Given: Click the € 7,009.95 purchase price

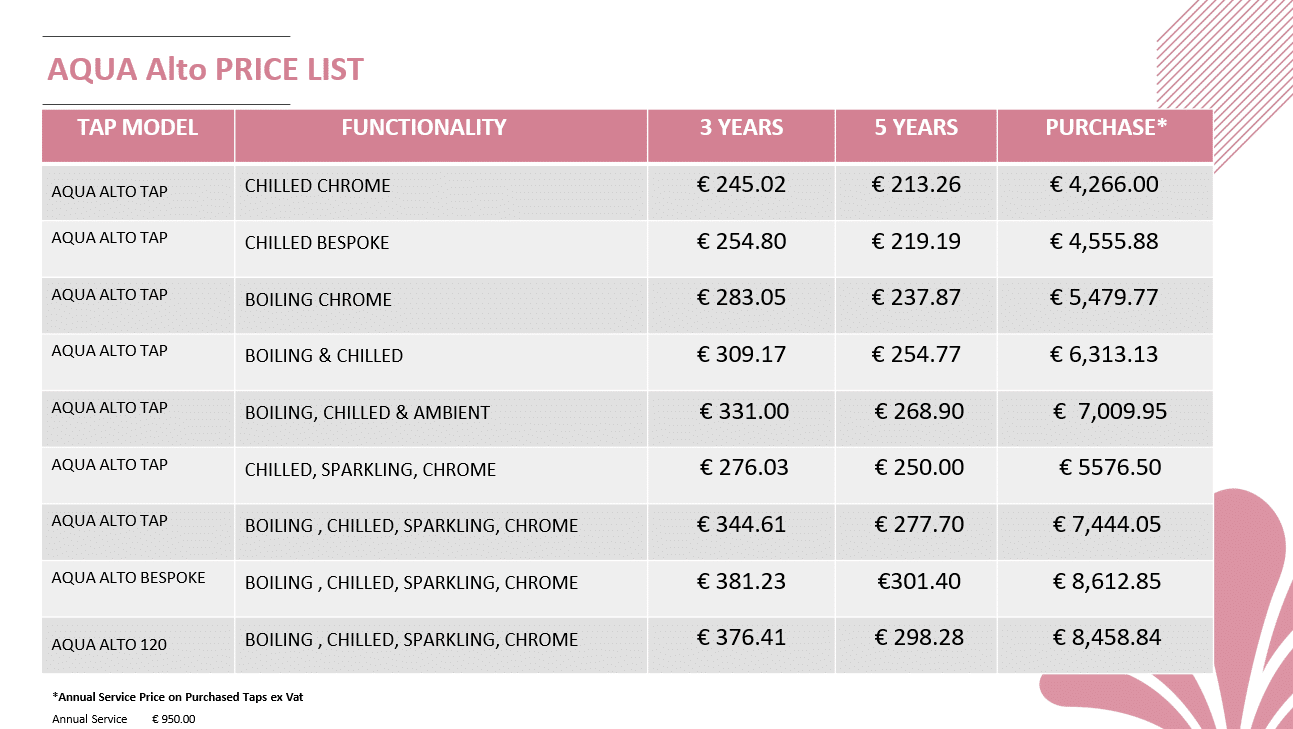Looking at the screenshot, I should click(1110, 411).
